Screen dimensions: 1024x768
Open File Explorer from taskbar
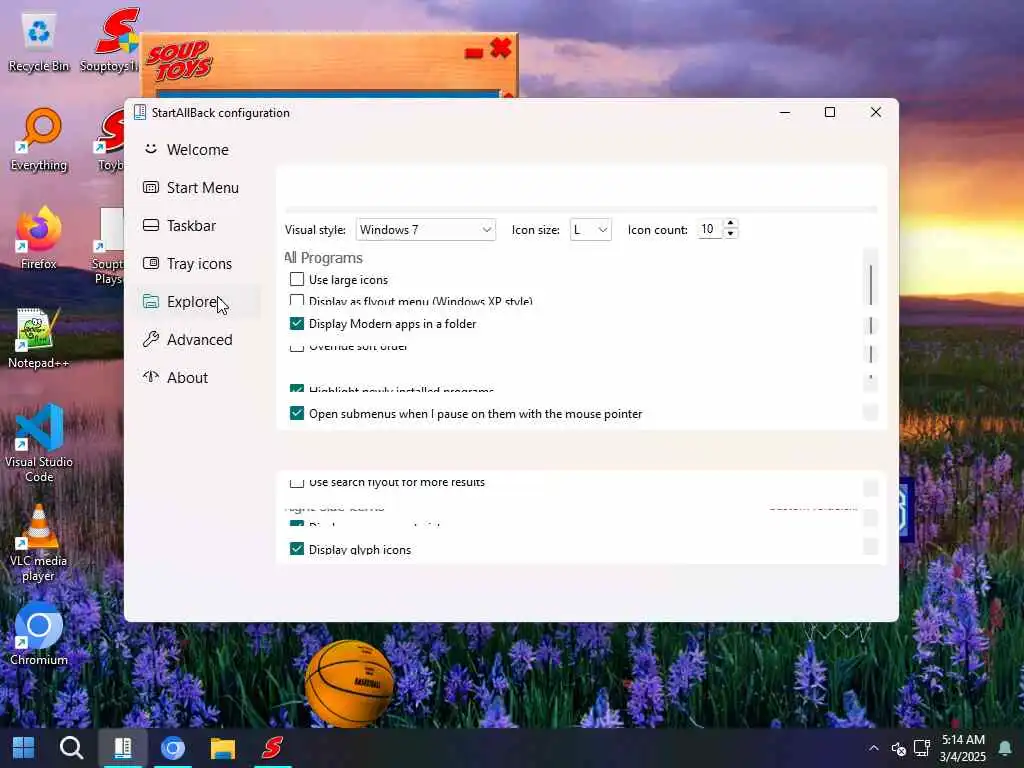(x=223, y=748)
